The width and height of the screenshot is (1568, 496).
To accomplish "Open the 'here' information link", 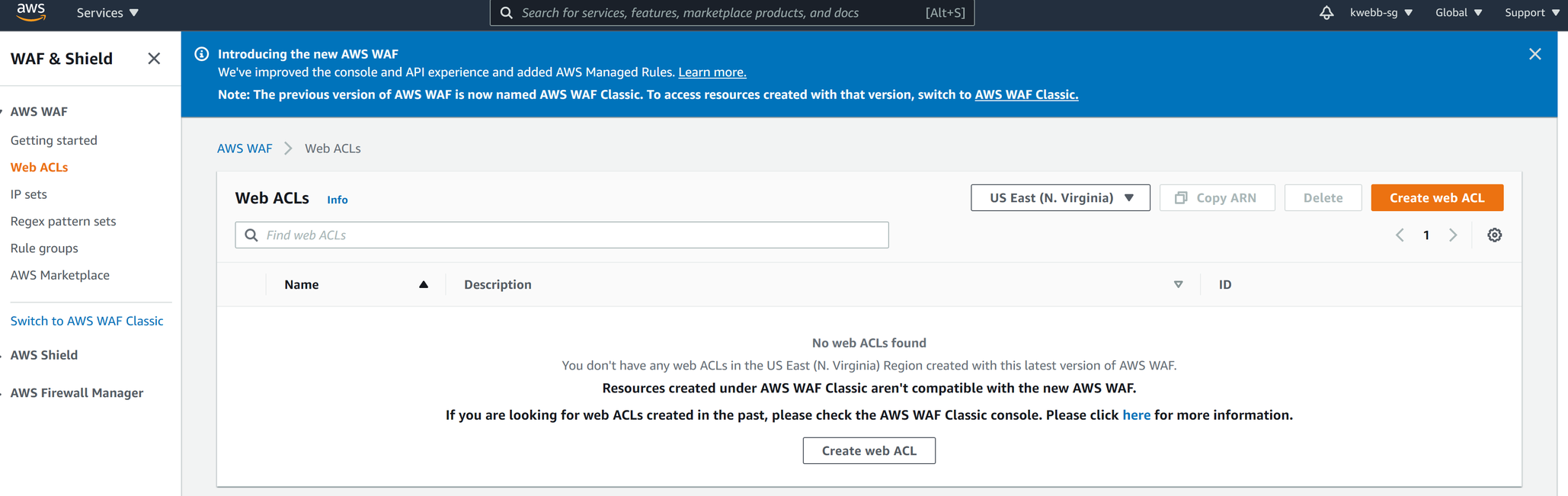I will click(x=1136, y=415).
